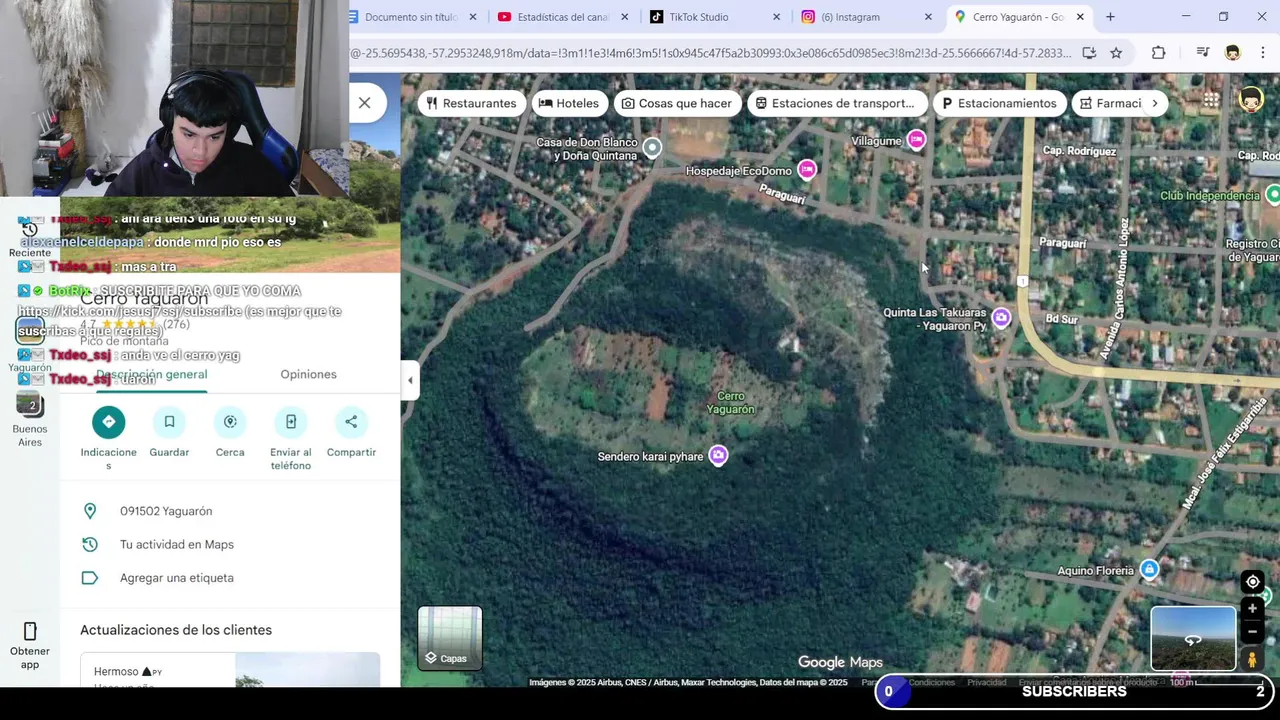Click install app icon in address bar

1089,53
